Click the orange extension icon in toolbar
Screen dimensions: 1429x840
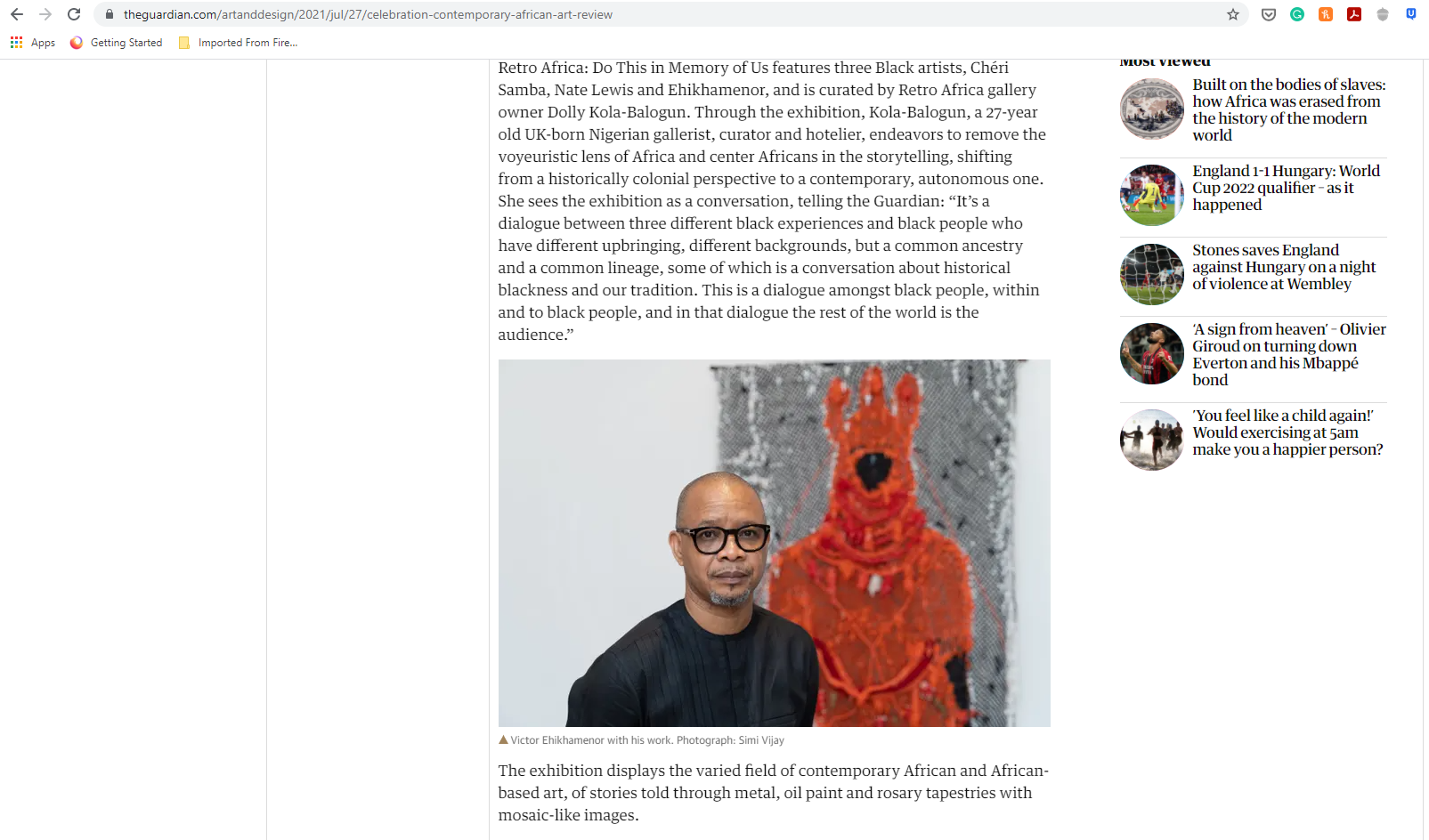click(x=1326, y=14)
